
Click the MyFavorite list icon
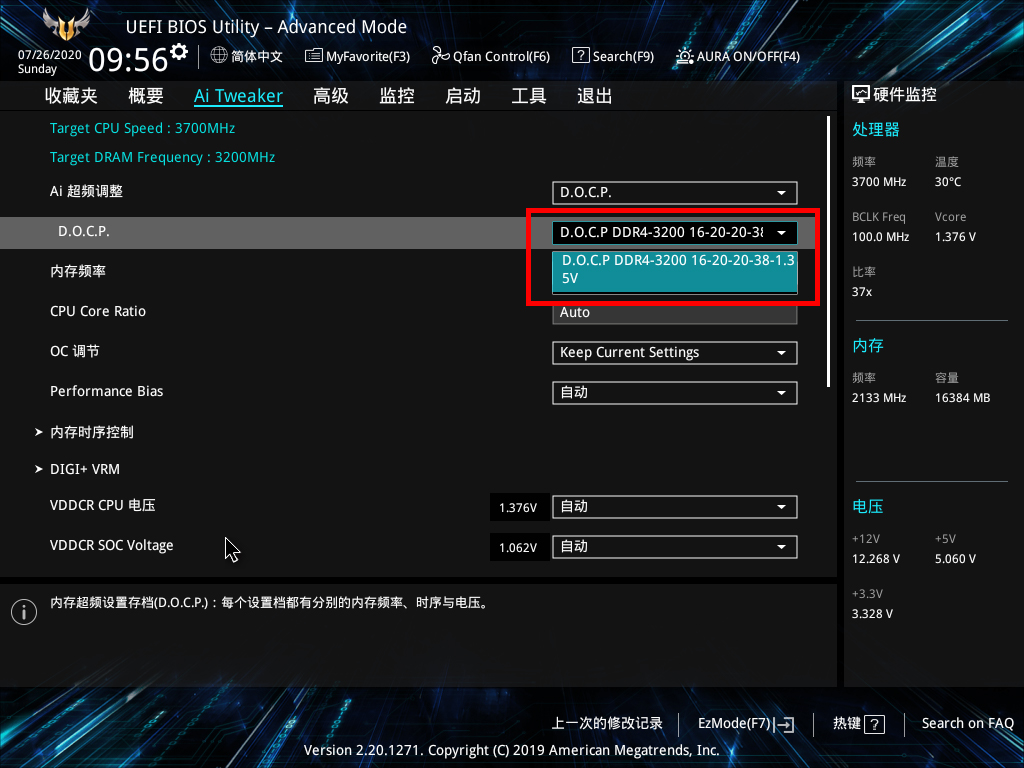tap(313, 56)
